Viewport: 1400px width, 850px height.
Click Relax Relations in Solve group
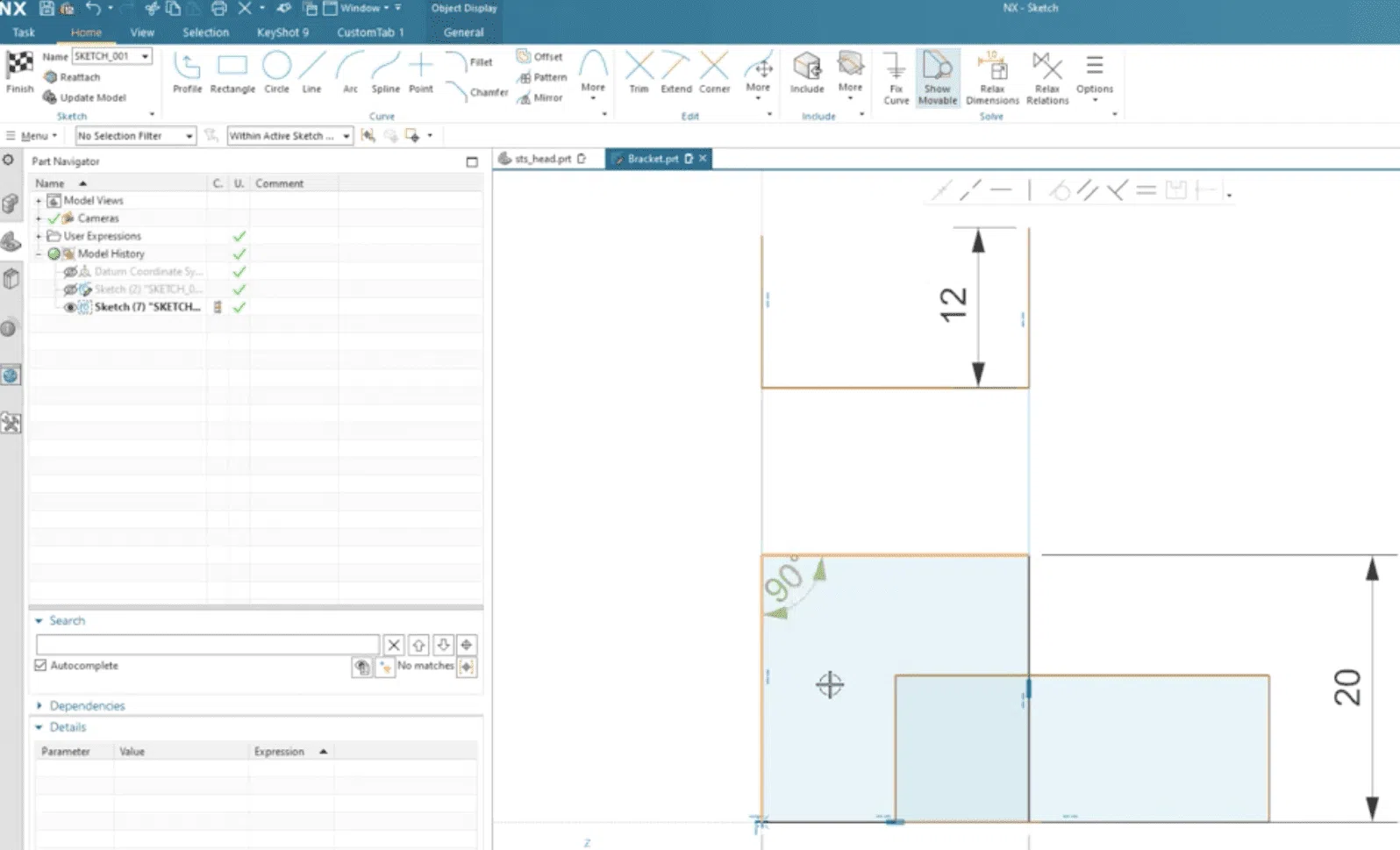click(x=1047, y=78)
